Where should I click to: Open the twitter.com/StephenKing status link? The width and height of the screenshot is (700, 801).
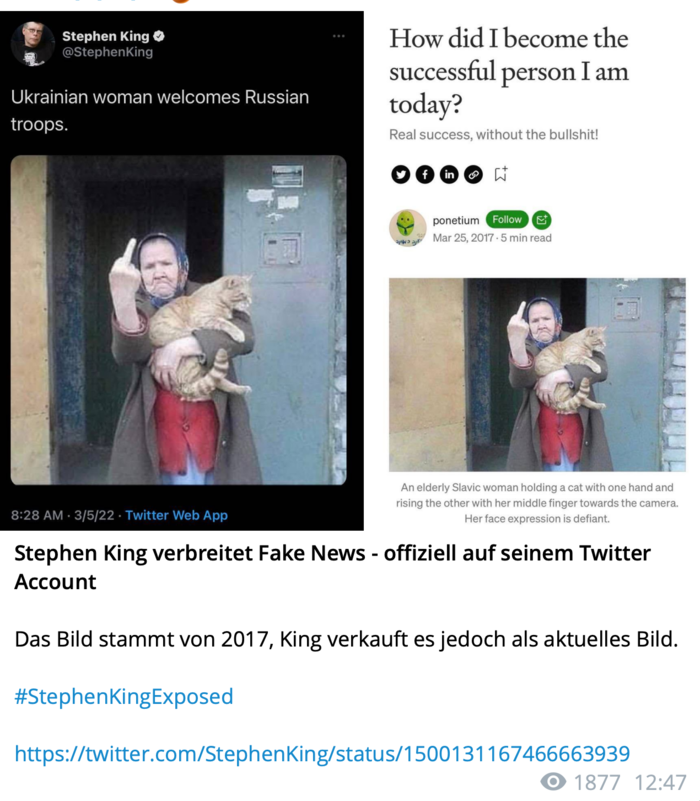click(x=322, y=753)
